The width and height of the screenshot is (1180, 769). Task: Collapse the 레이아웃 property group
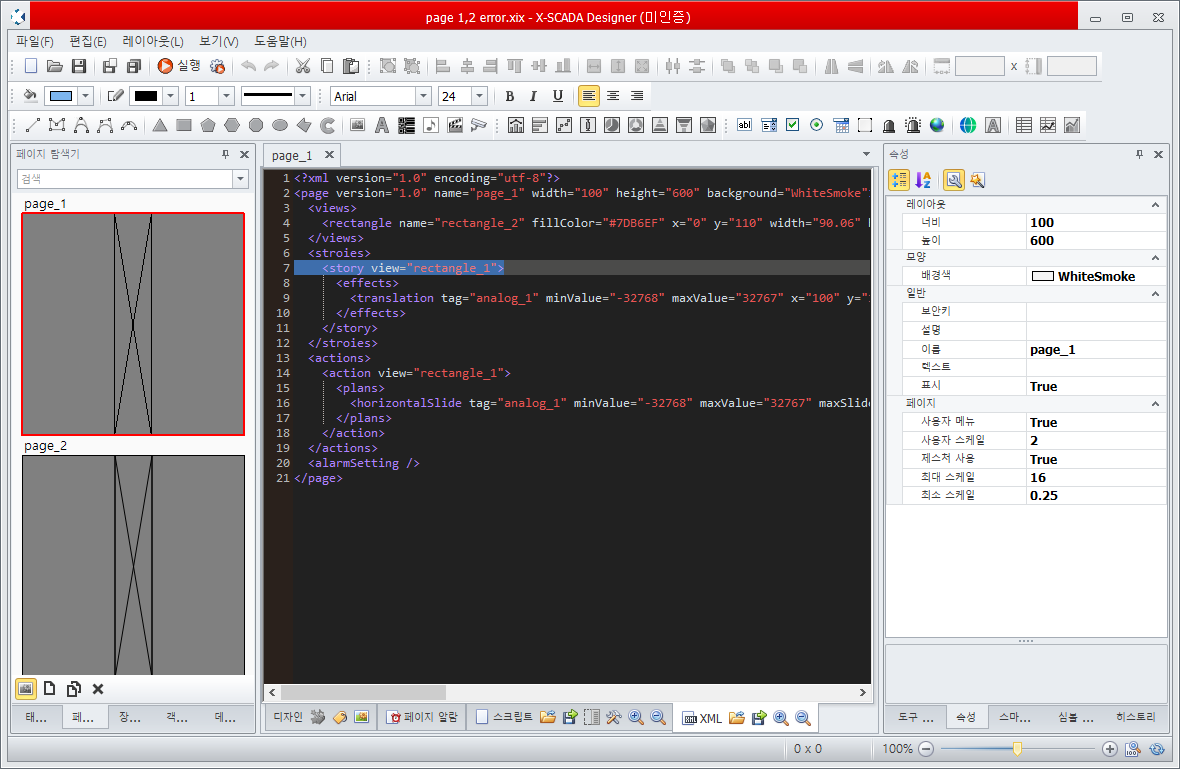coord(1155,205)
